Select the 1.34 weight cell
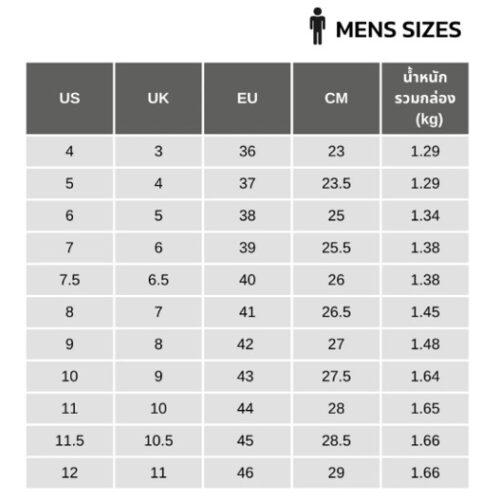Screen dimensions: 500x500 coord(425,216)
